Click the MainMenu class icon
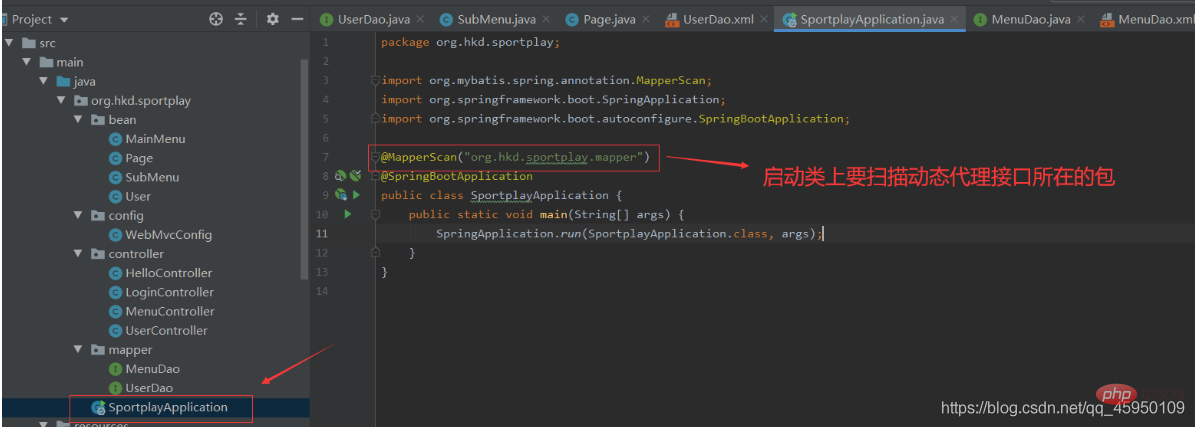Viewport: 1195px width, 427px height. click(115, 139)
